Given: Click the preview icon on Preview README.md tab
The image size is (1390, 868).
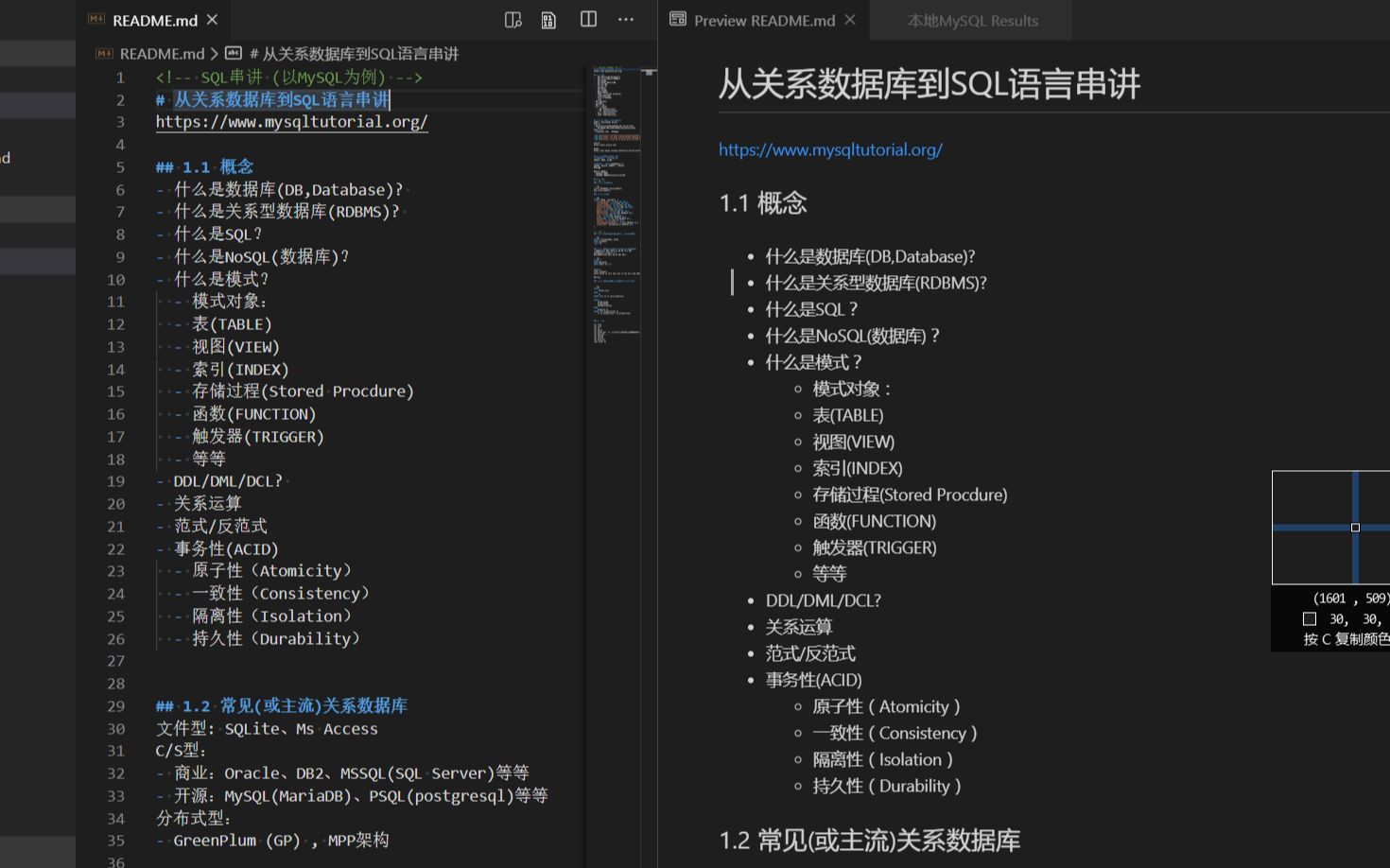Looking at the screenshot, I should [x=677, y=19].
